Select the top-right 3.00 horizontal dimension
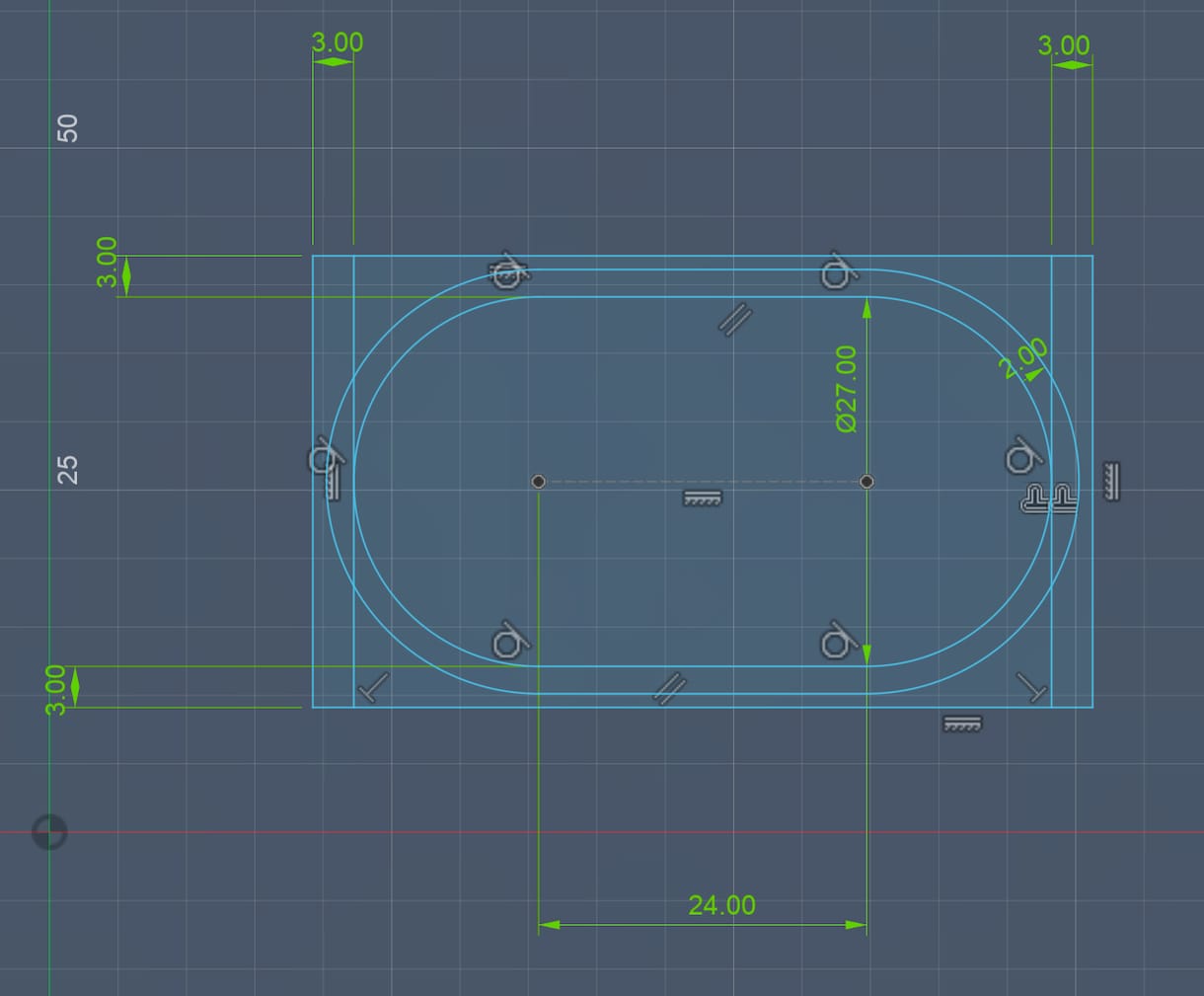1204x996 pixels. click(x=1064, y=45)
